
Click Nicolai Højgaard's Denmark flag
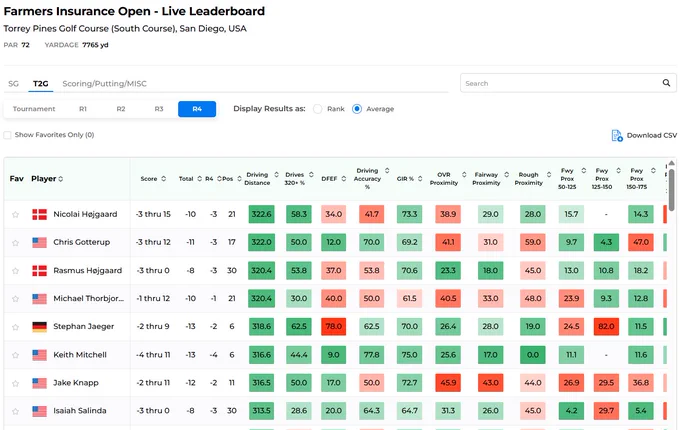click(x=39, y=214)
